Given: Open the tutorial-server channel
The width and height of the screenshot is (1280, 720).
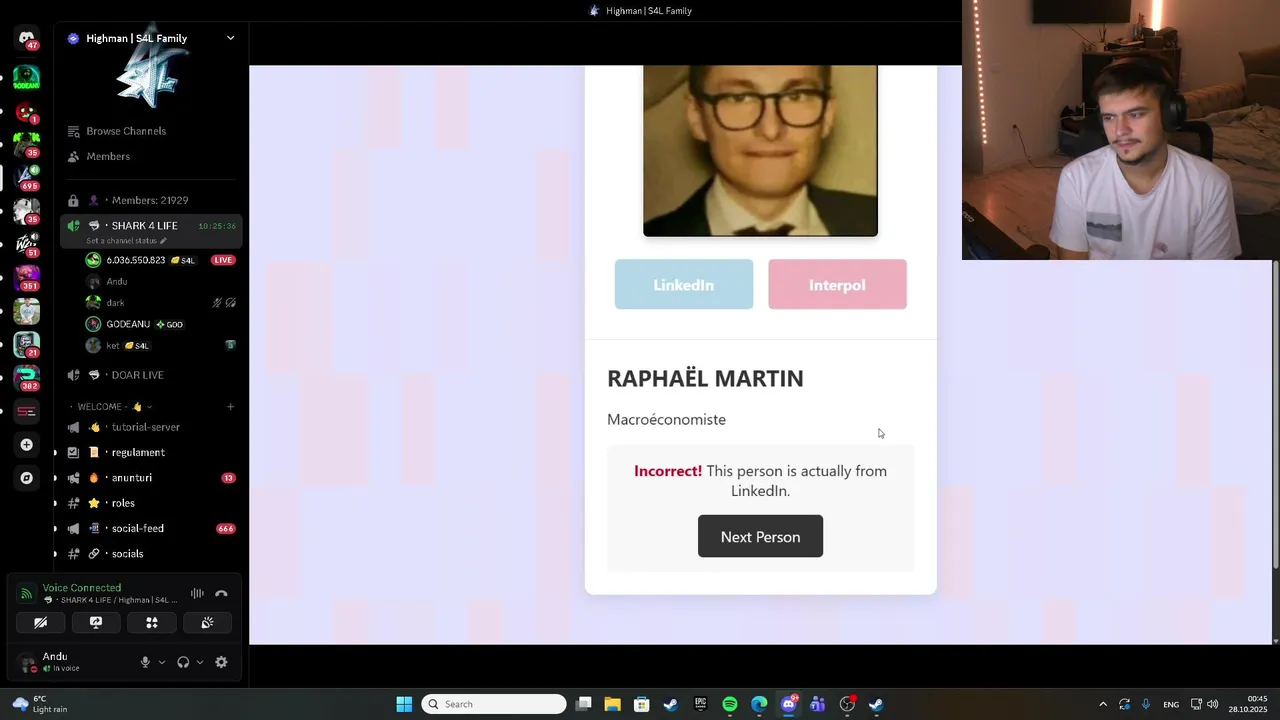Looking at the screenshot, I should (x=150, y=427).
